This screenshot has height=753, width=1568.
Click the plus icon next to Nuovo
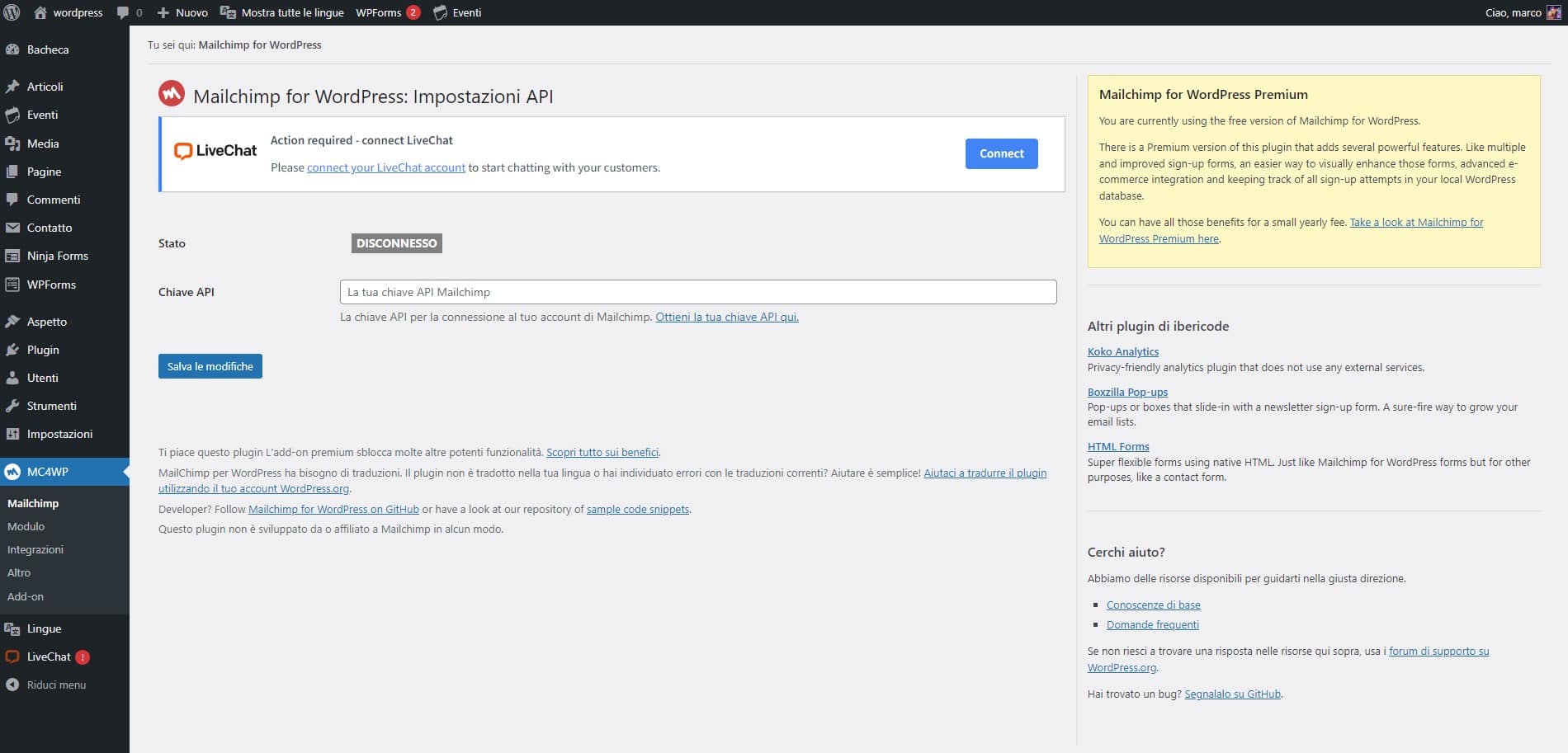click(163, 13)
